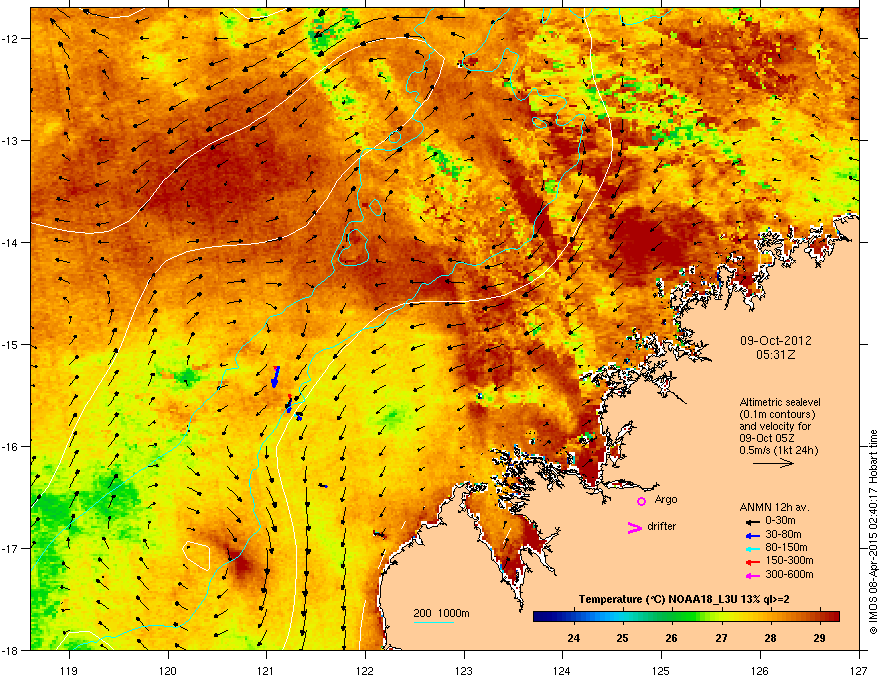Click the longitude axis label 127
The image size is (880, 680).
click(x=859, y=670)
